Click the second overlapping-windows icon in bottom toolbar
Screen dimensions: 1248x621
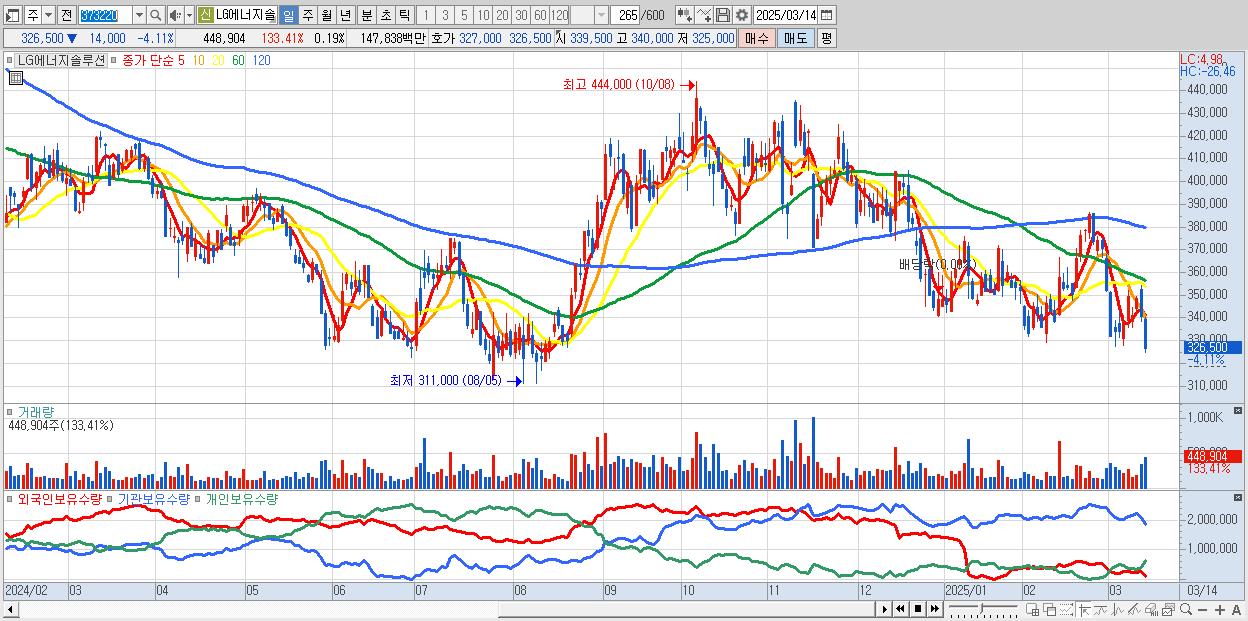(1049, 610)
